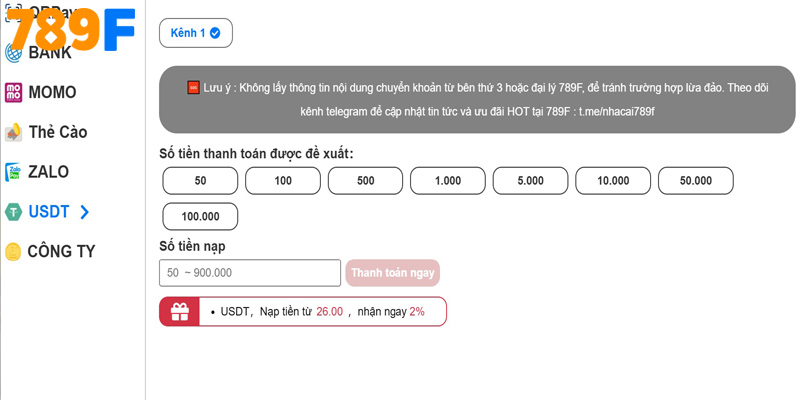Choose the 50 suggested amount
The height and width of the screenshot is (400, 800).
pos(200,181)
